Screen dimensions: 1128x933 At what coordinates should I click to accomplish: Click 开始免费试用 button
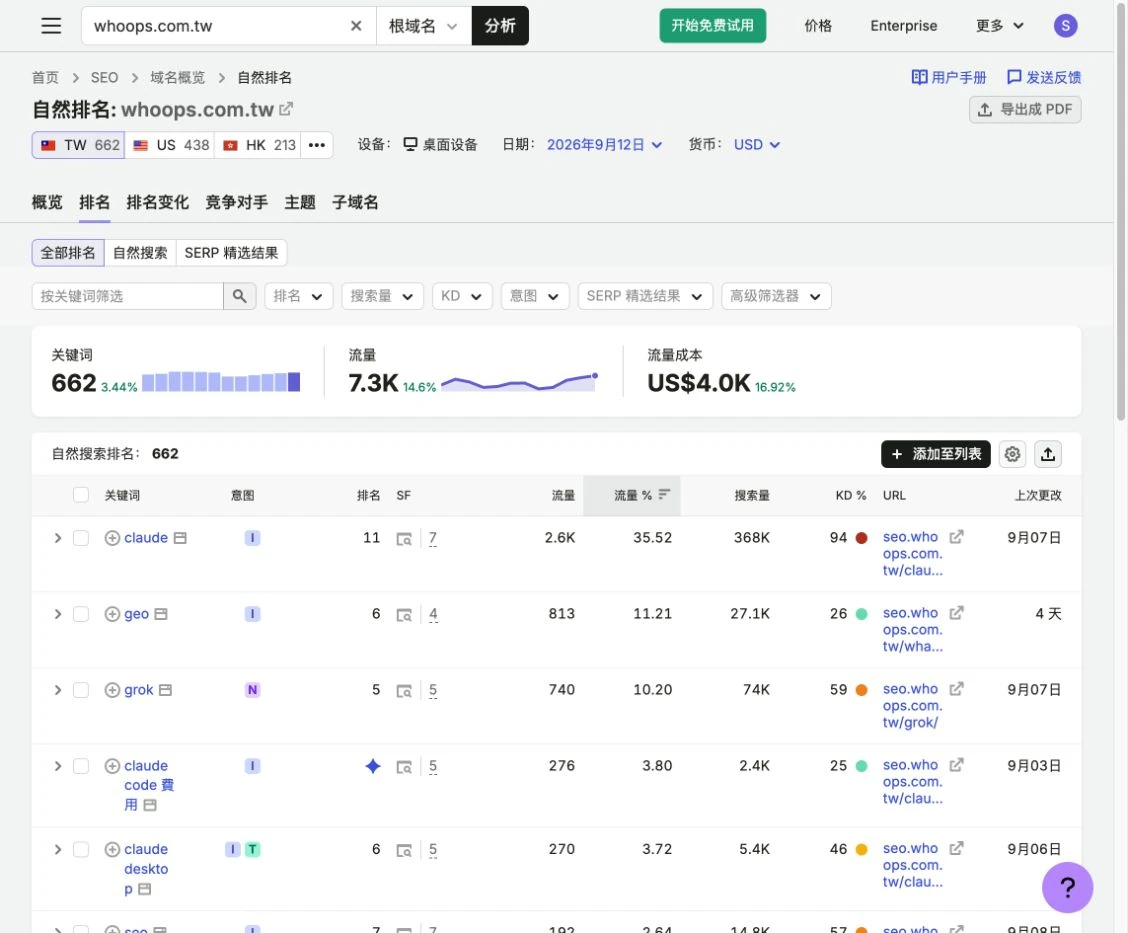(712, 26)
